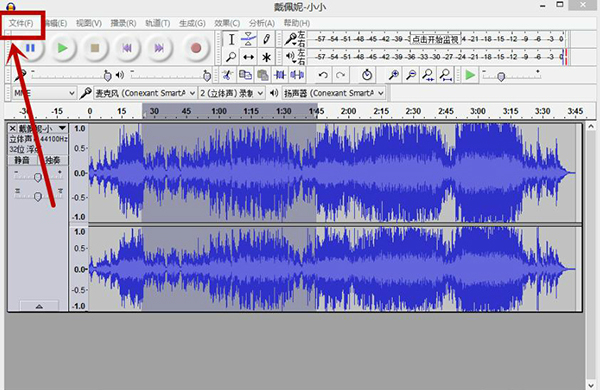Click the microphone icon beside the device selector

[85, 93]
